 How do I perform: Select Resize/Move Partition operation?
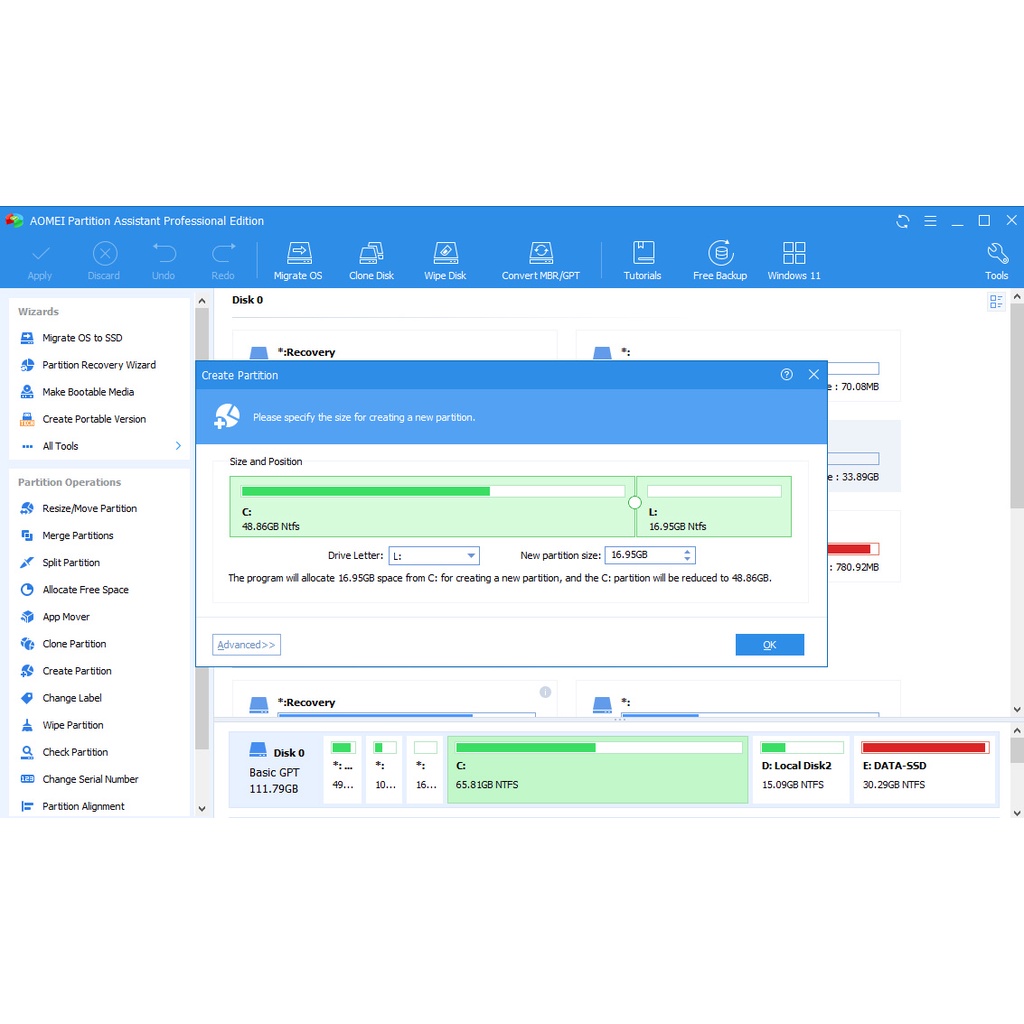tap(89, 508)
